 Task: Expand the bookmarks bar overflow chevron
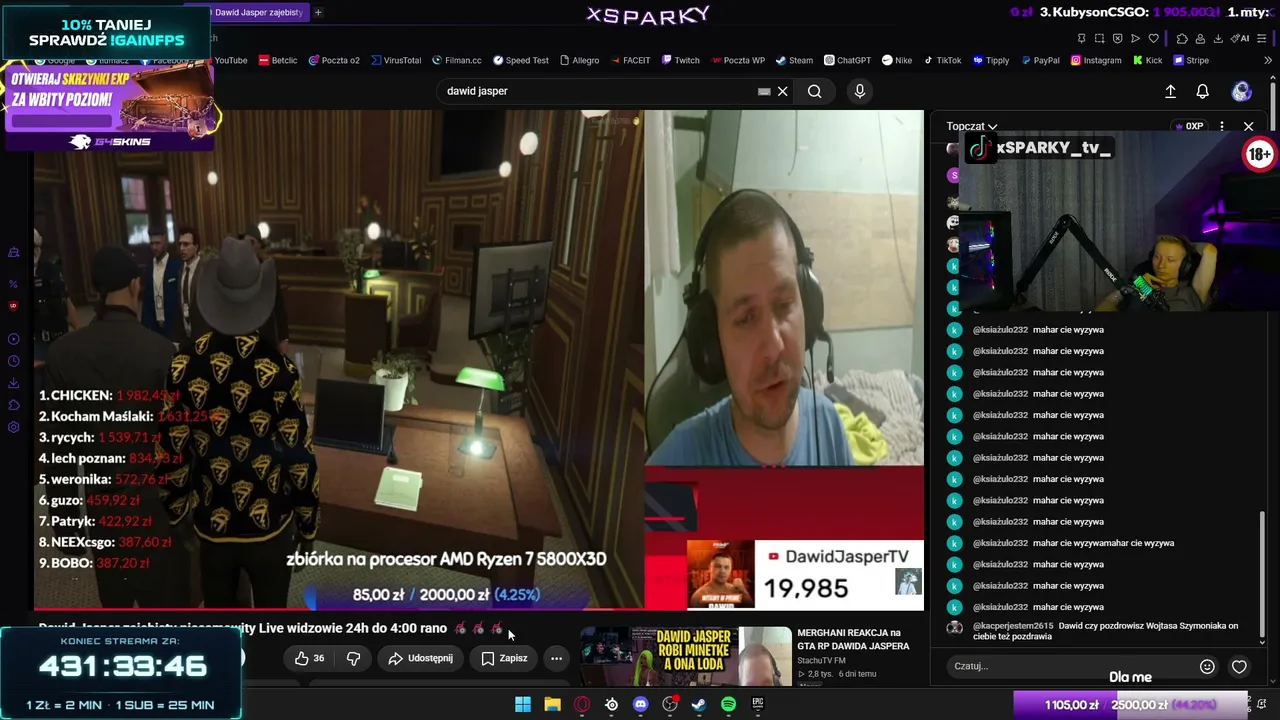1269,60
